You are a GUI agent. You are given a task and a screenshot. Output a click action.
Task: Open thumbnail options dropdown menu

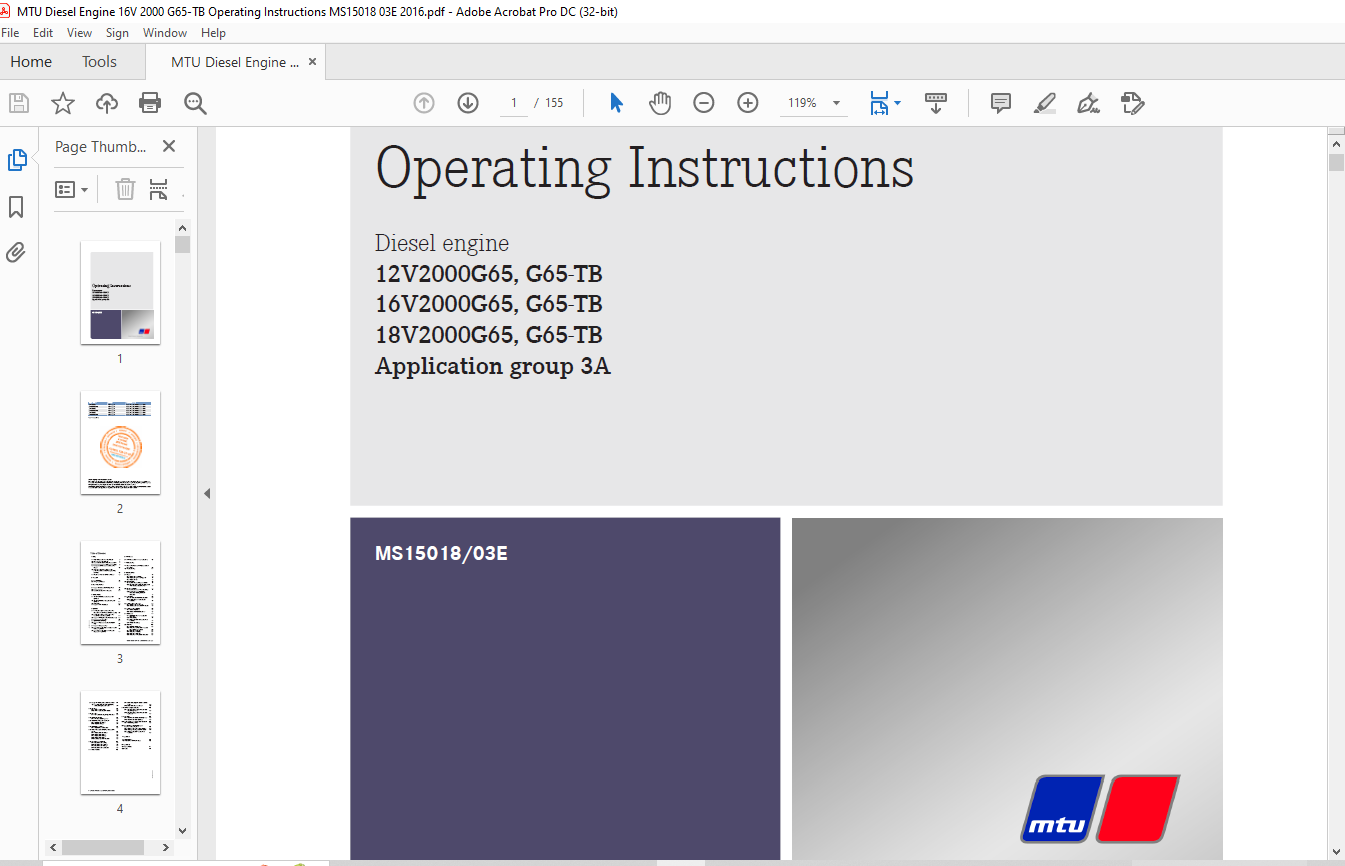72,189
